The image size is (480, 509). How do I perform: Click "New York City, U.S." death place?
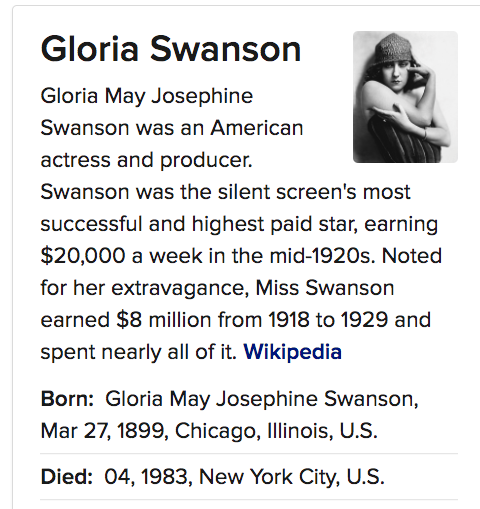tap(292, 476)
